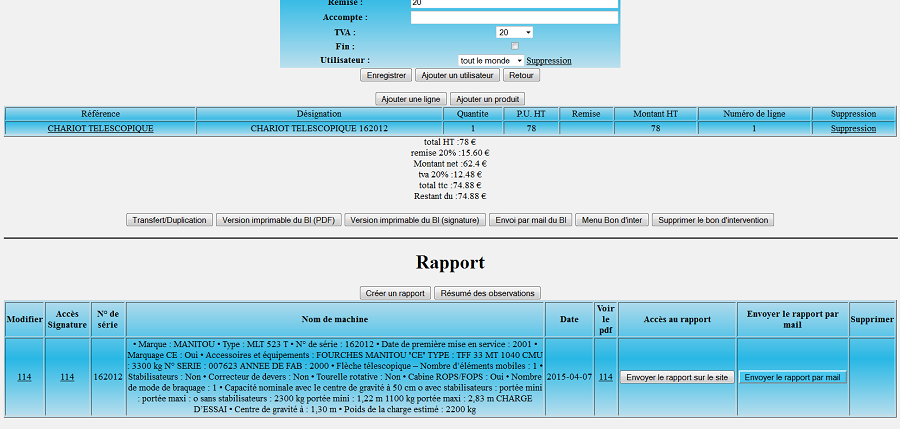Click Envoyer le rapport sur le site
The width and height of the screenshot is (900, 429).
coord(677,377)
